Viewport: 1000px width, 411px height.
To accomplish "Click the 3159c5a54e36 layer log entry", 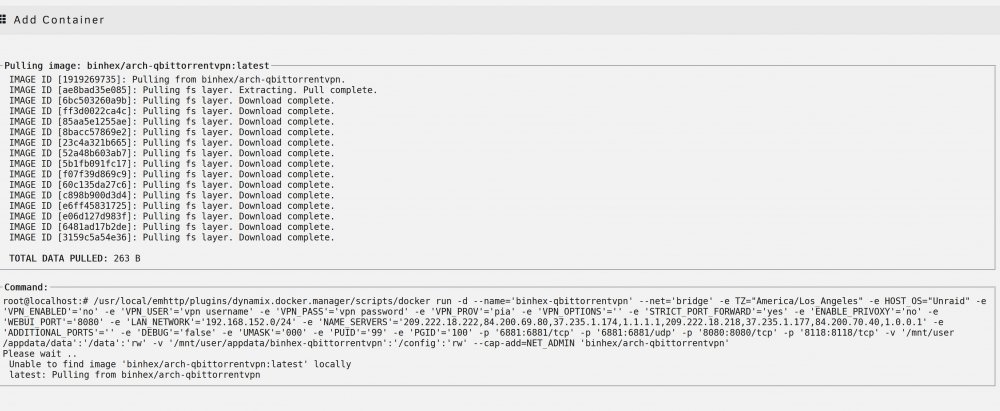I will pyautogui.click(x=172, y=237).
